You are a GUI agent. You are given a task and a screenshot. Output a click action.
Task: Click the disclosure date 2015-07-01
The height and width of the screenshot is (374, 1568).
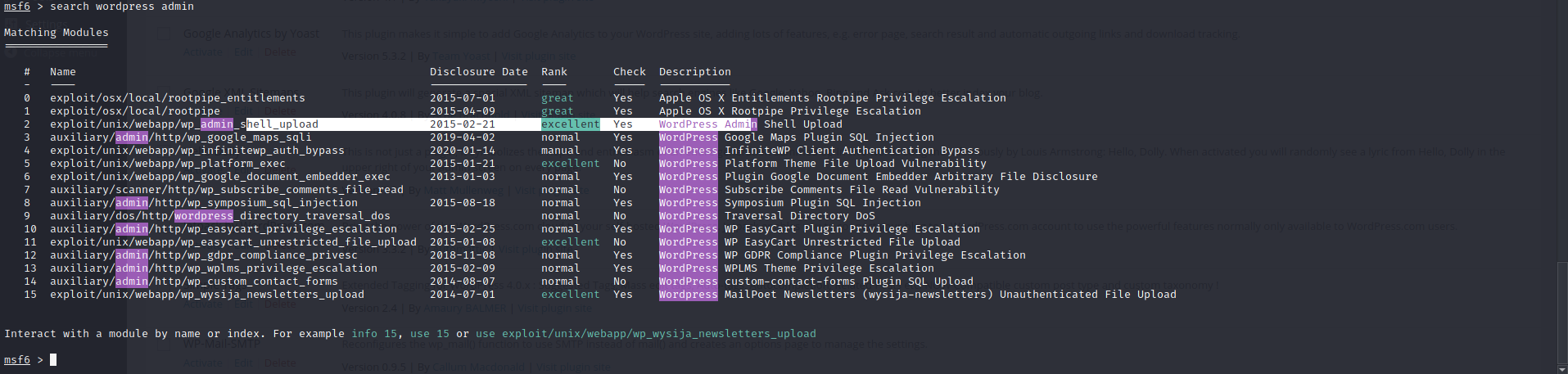[463, 98]
